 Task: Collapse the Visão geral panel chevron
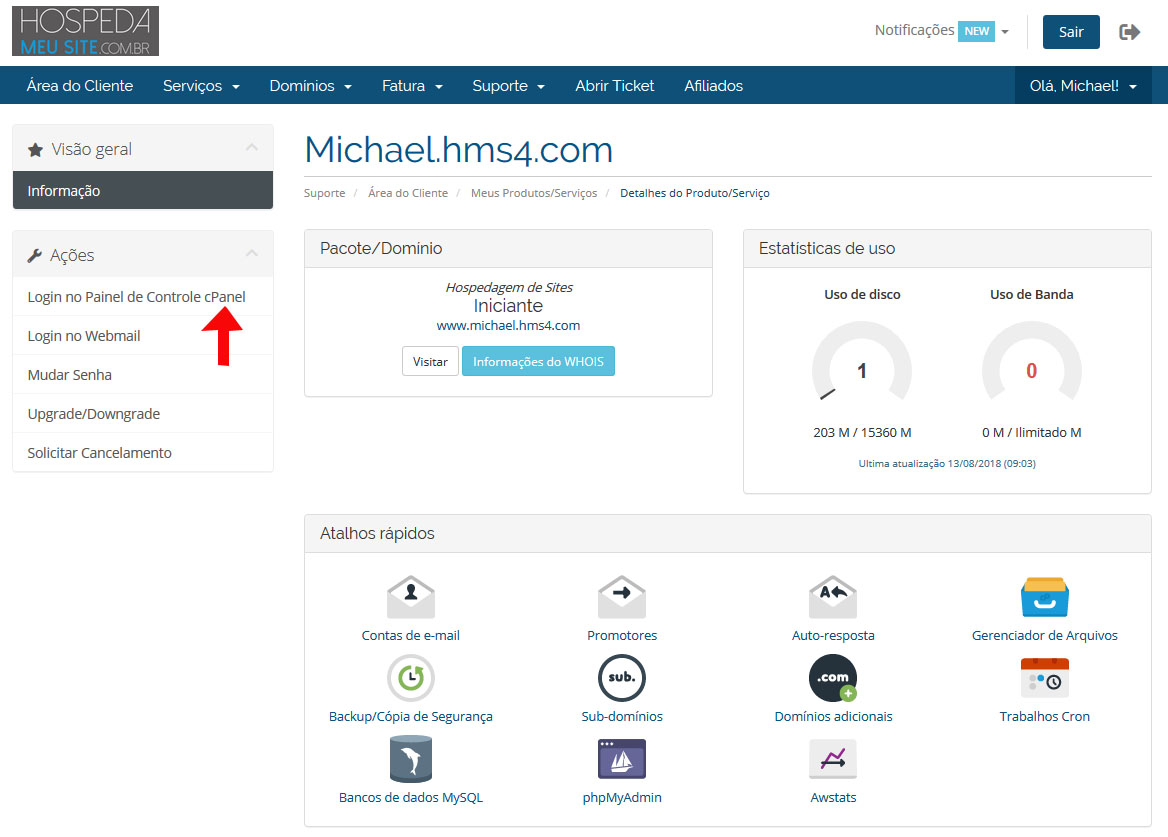tap(252, 147)
